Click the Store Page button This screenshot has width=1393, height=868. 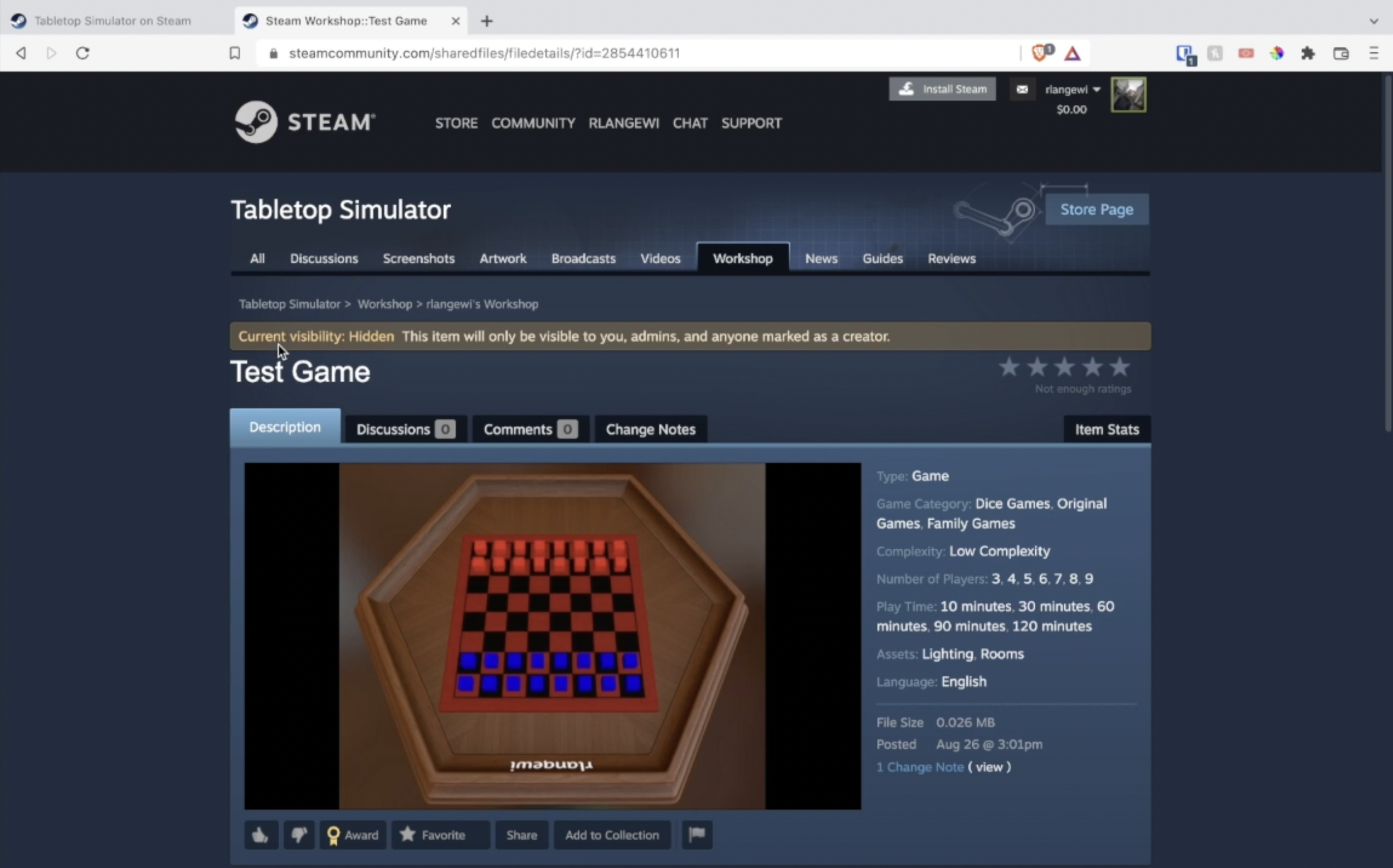(x=1097, y=209)
